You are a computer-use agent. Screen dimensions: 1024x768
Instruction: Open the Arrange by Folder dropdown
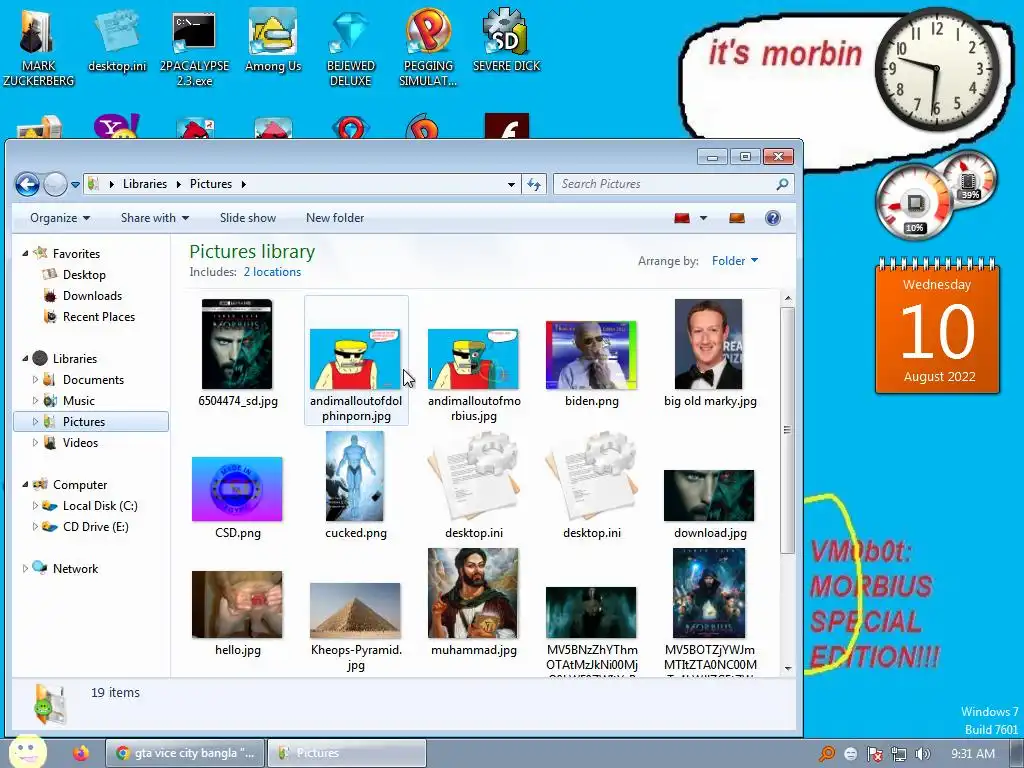(735, 261)
